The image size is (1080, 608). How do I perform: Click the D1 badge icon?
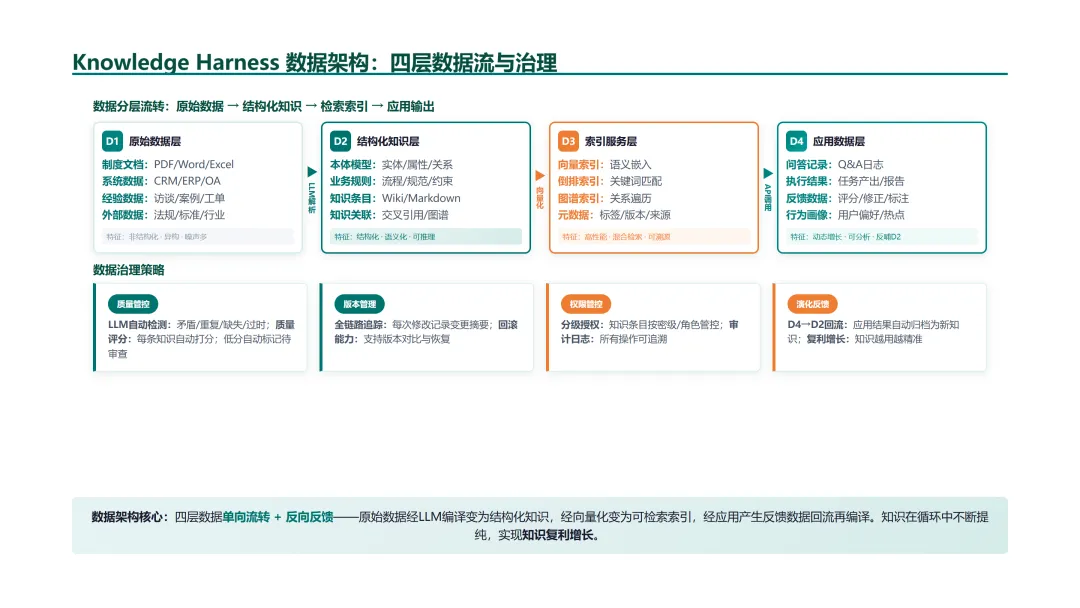(x=112, y=141)
